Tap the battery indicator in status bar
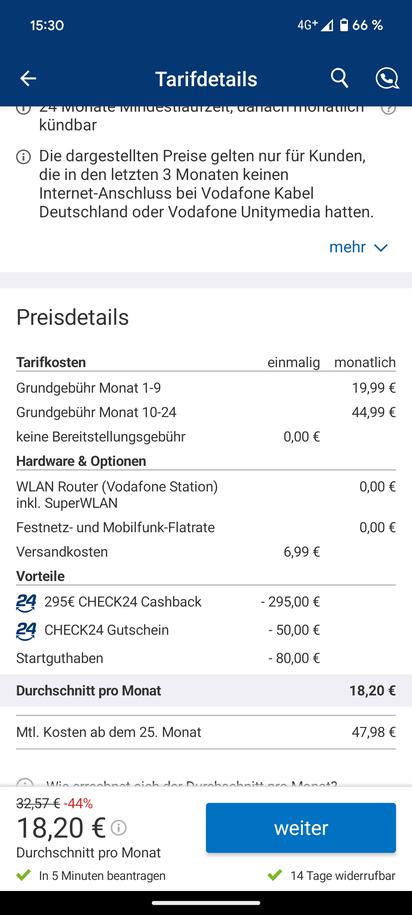This screenshot has height=915, width=412. (x=344, y=25)
